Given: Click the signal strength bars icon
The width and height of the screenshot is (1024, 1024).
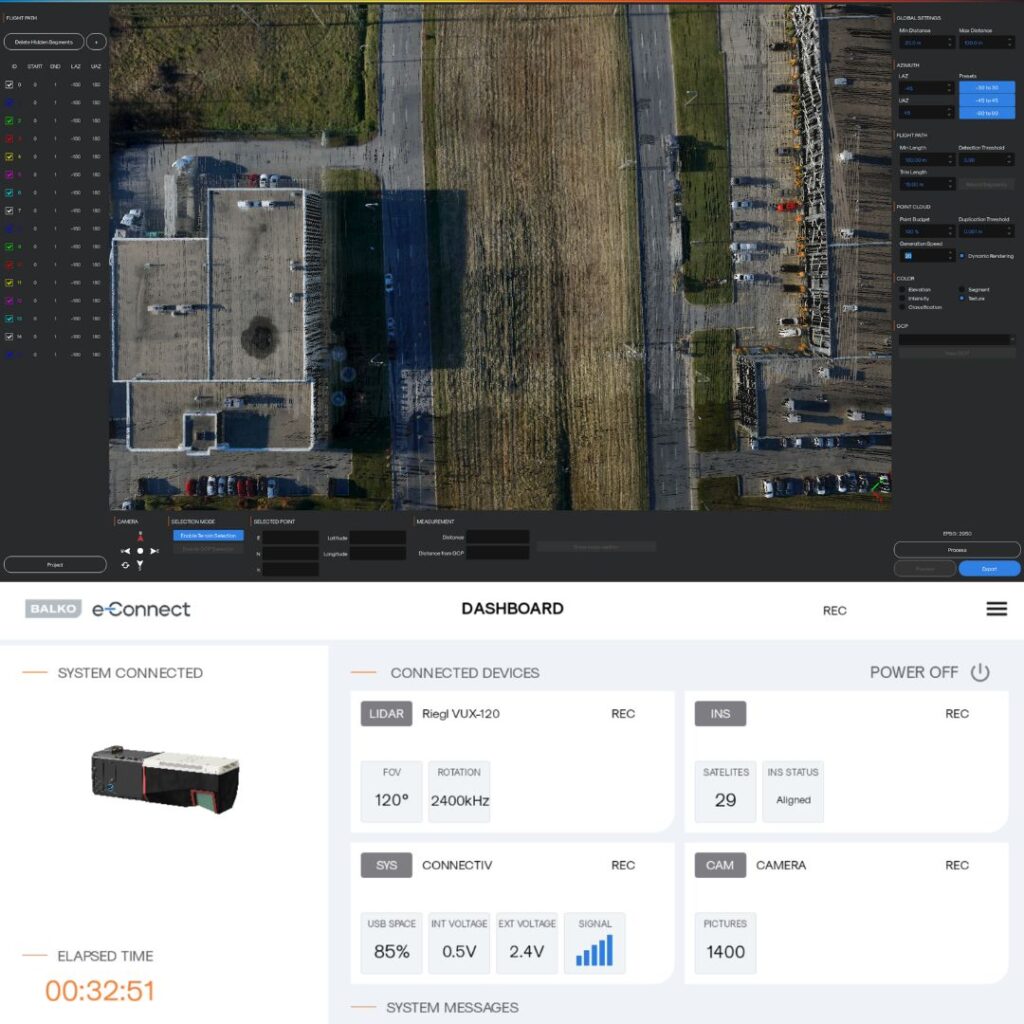Looking at the screenshot, I should (x=594, y=950).
